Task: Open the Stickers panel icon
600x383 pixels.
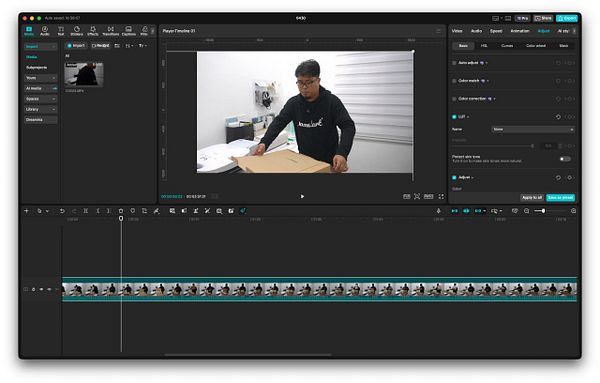Action: [77, 31]
